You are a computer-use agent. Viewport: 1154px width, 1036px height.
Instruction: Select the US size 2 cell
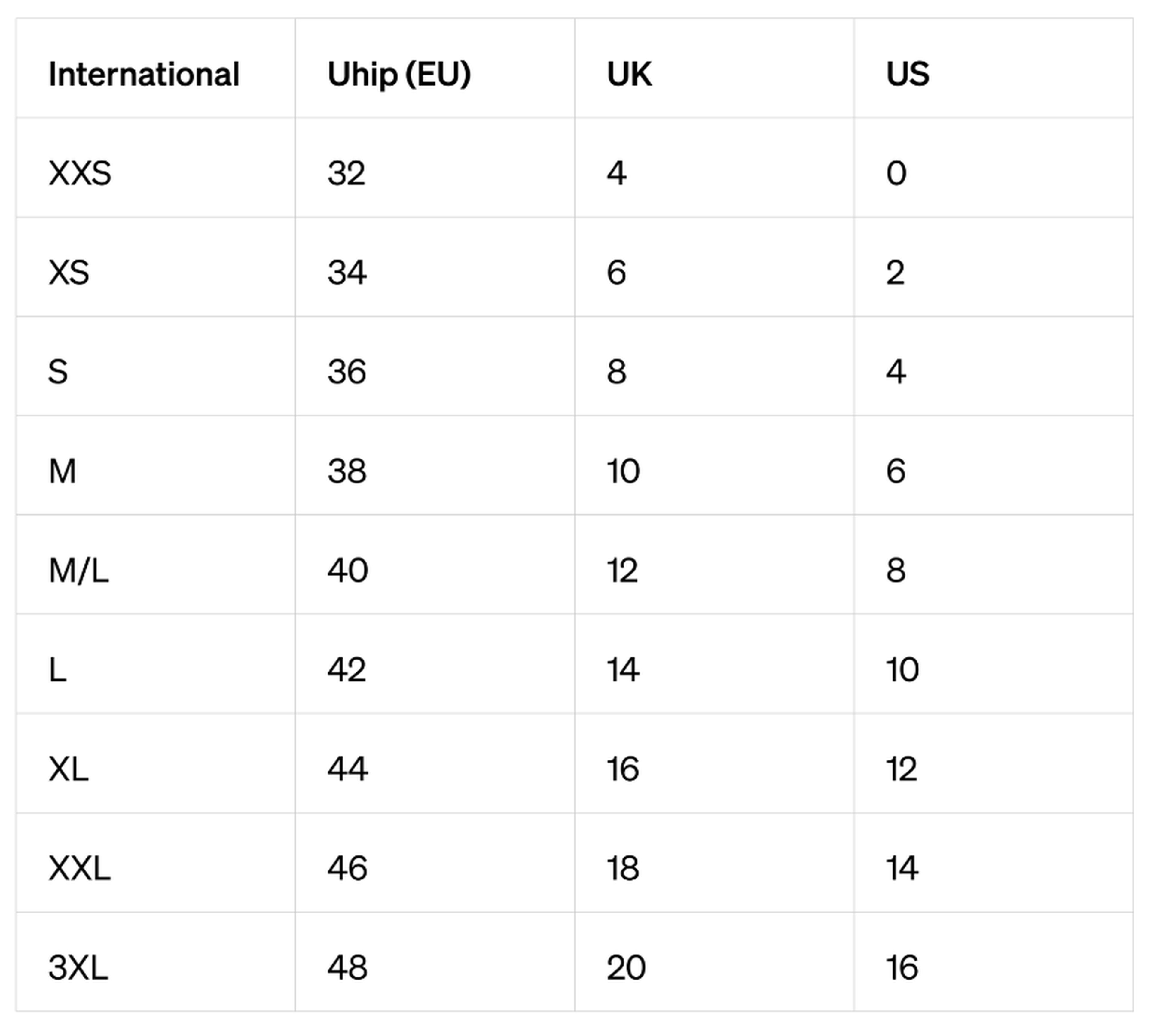point(895,272)
